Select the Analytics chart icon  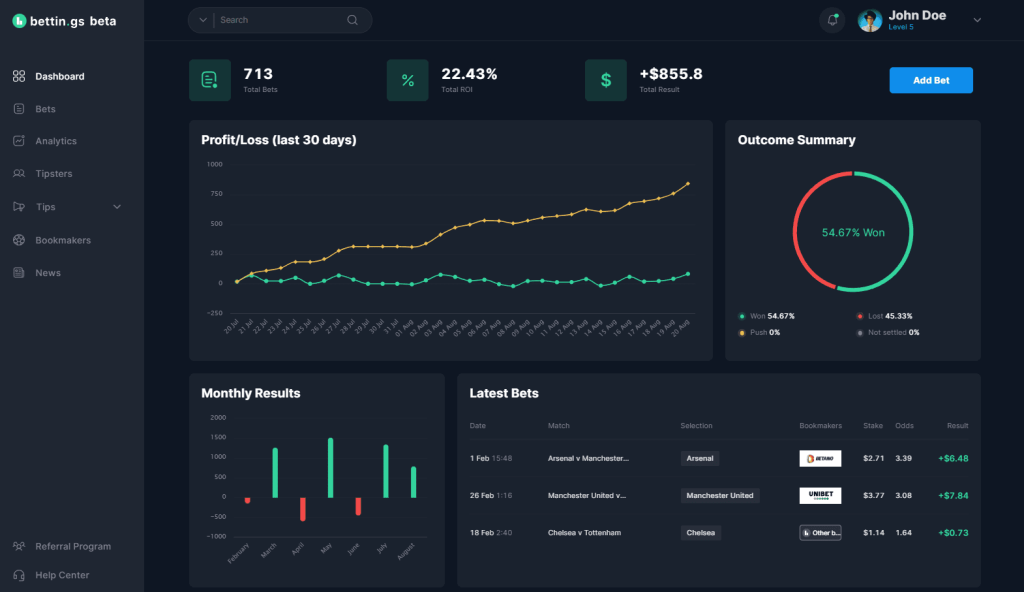pyautogui.click(x=21, y=140)
